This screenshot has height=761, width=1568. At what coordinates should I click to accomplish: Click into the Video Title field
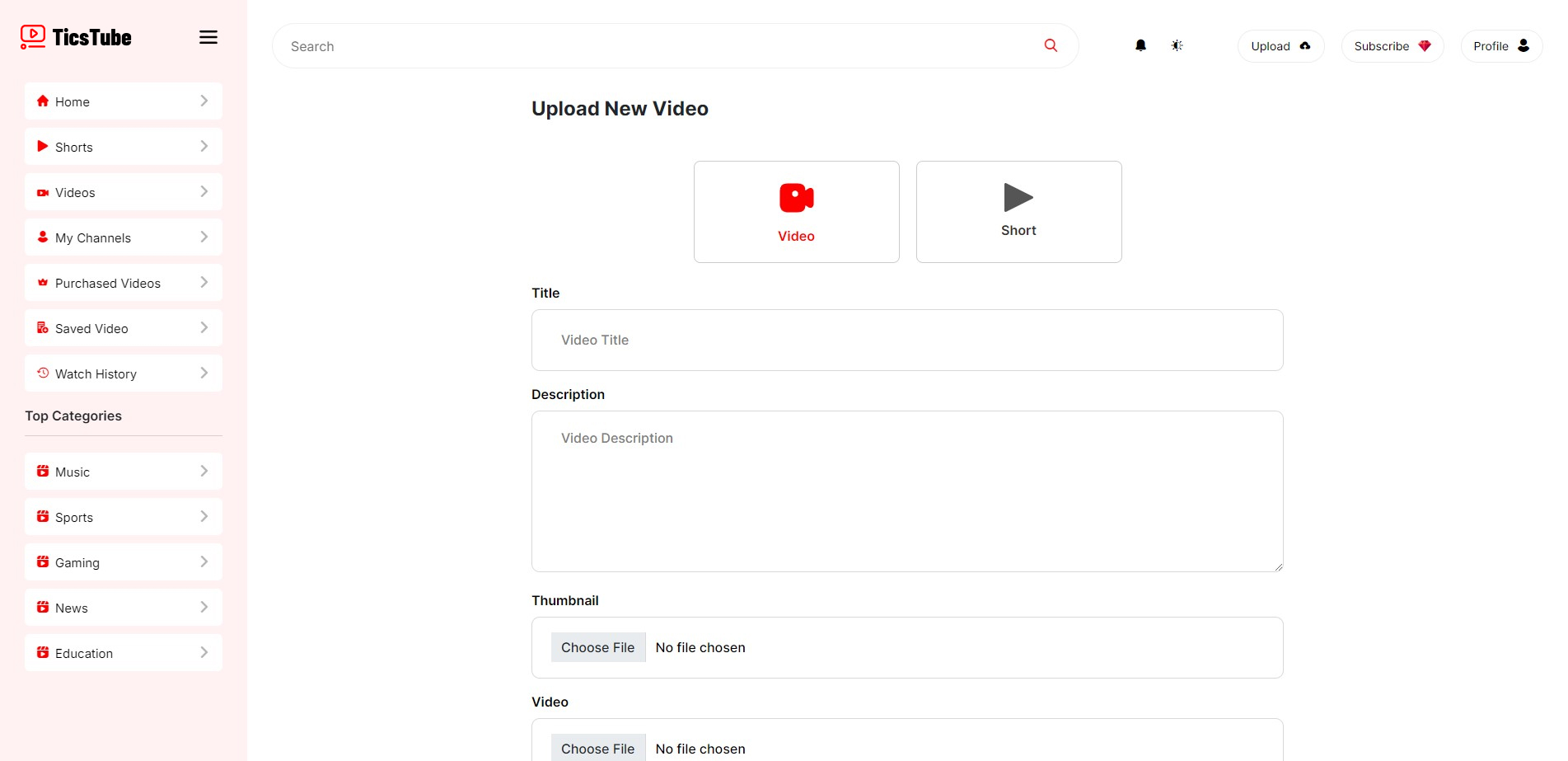(906, 340)
